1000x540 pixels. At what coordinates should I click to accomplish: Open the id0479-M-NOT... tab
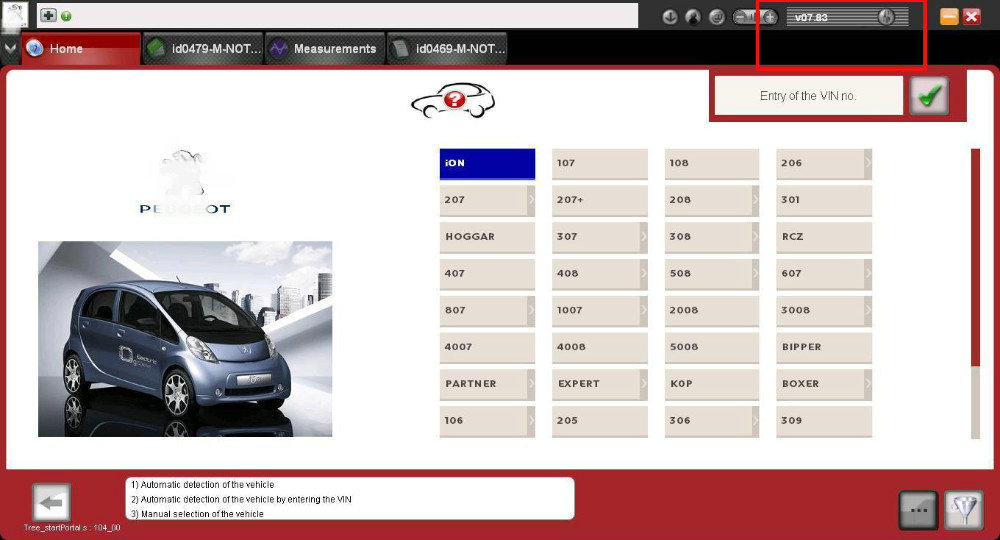coord(203,48)
